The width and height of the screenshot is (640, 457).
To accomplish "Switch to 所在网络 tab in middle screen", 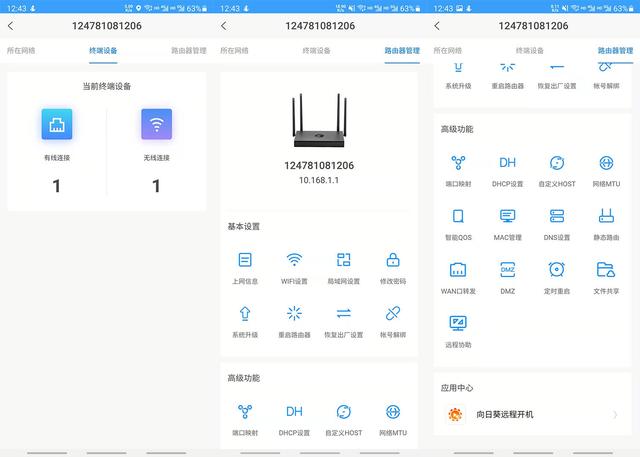I will pos(234,51).
